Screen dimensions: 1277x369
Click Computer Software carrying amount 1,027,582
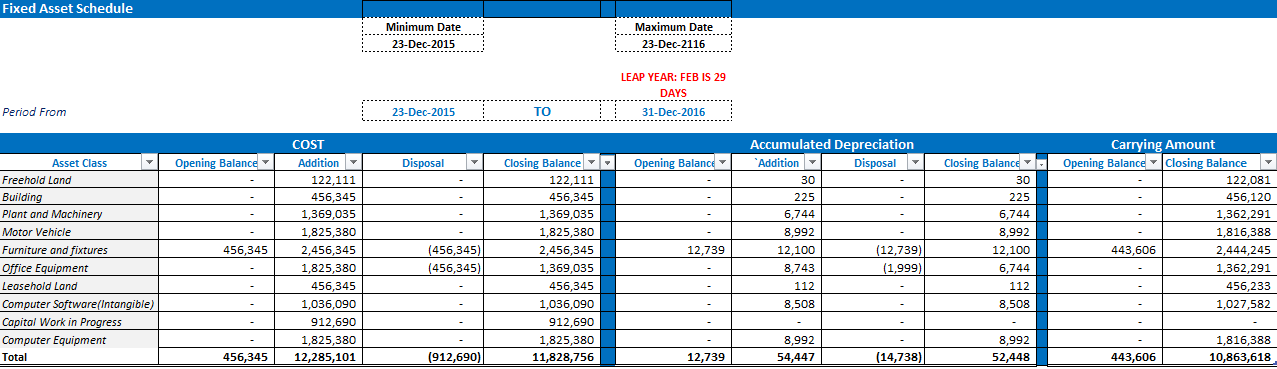1243,303
